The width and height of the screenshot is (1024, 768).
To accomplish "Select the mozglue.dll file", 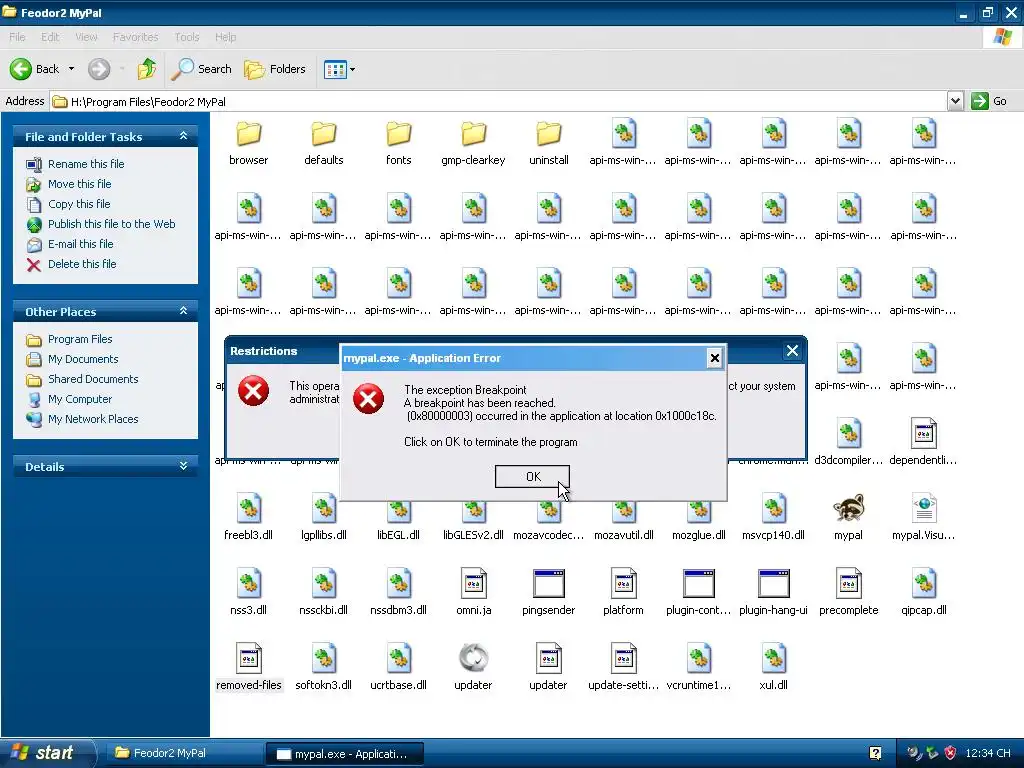I will [x=699, y=517].
